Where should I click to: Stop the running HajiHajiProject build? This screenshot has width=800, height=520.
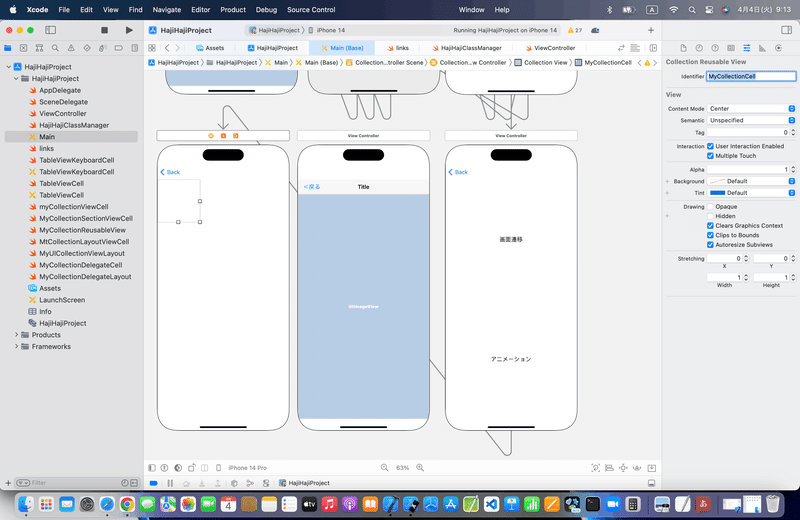tap(104, 30)
